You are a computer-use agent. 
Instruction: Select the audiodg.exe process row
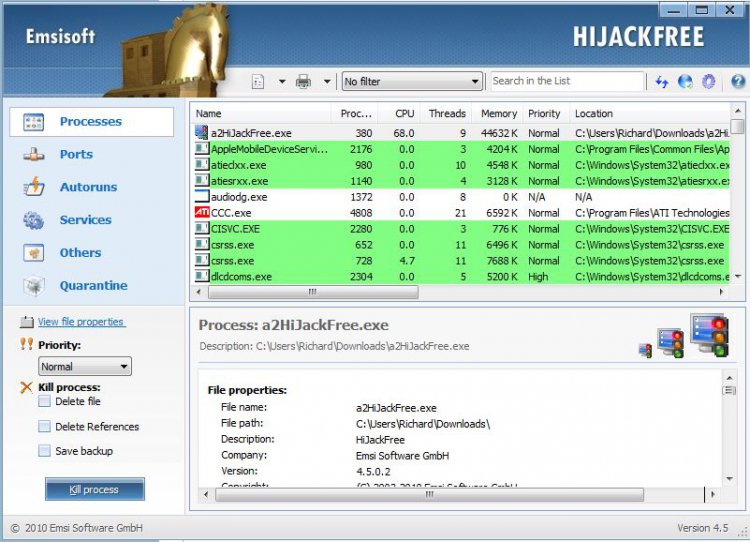coord(462,197)
